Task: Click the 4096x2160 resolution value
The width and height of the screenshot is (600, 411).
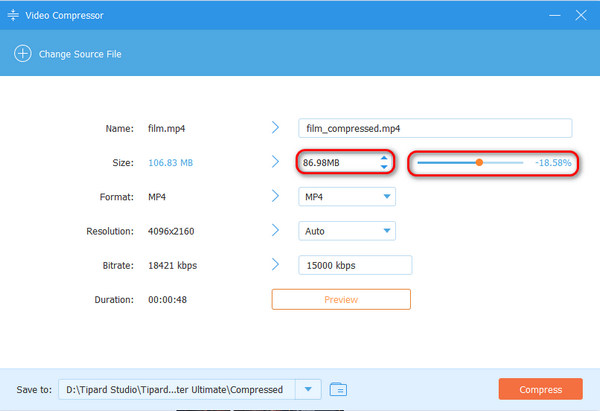Action: (x=171, y=231)
